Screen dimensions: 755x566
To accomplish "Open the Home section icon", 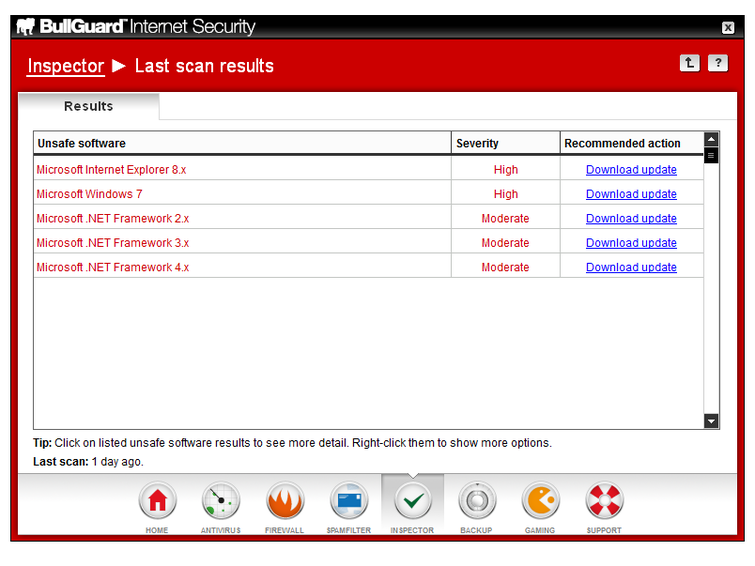I will 157,500.
